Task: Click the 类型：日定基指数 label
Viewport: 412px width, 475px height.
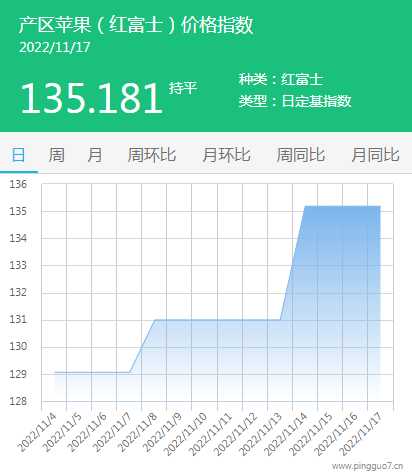Action: (295, 101)
